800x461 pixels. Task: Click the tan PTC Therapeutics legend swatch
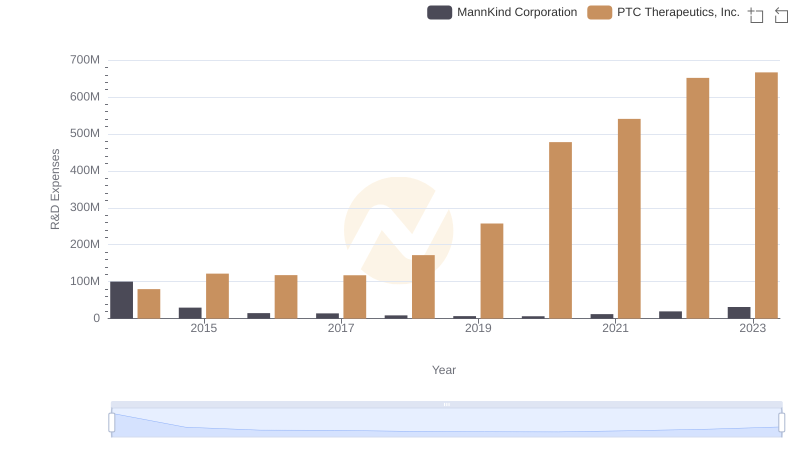click(599, 12)
